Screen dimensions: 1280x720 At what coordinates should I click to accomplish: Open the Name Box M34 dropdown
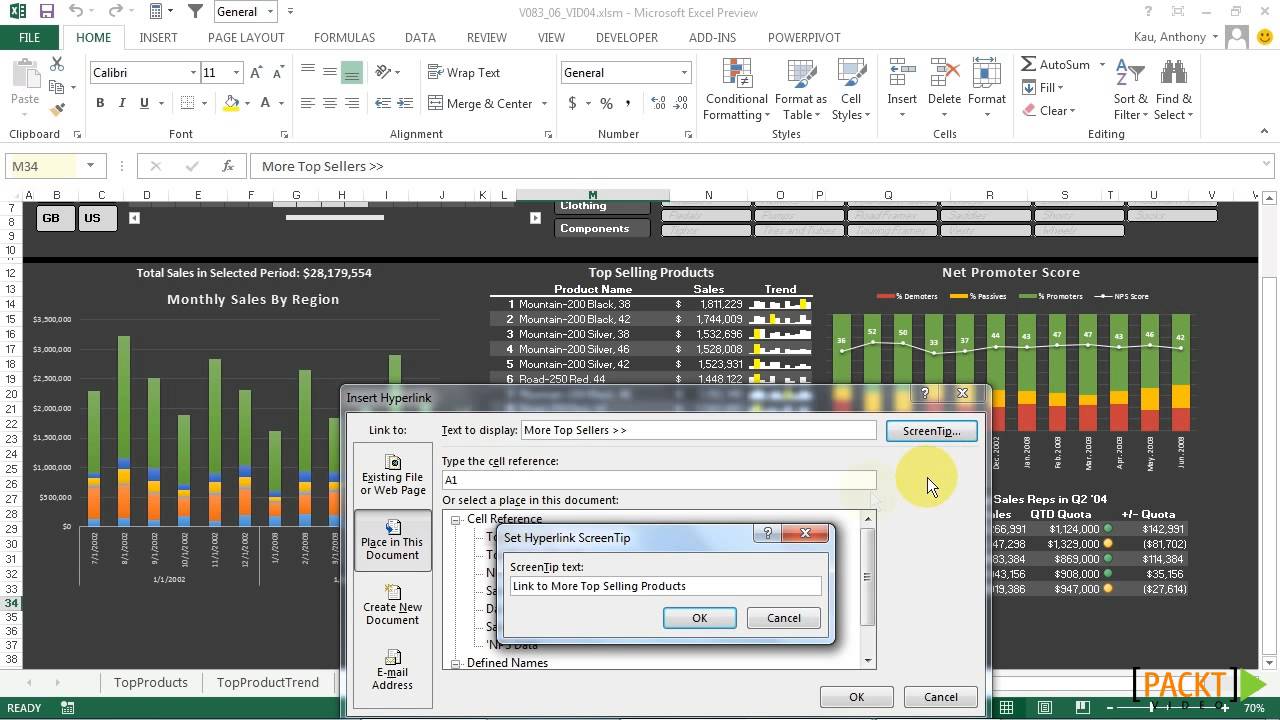click(90, 166)
